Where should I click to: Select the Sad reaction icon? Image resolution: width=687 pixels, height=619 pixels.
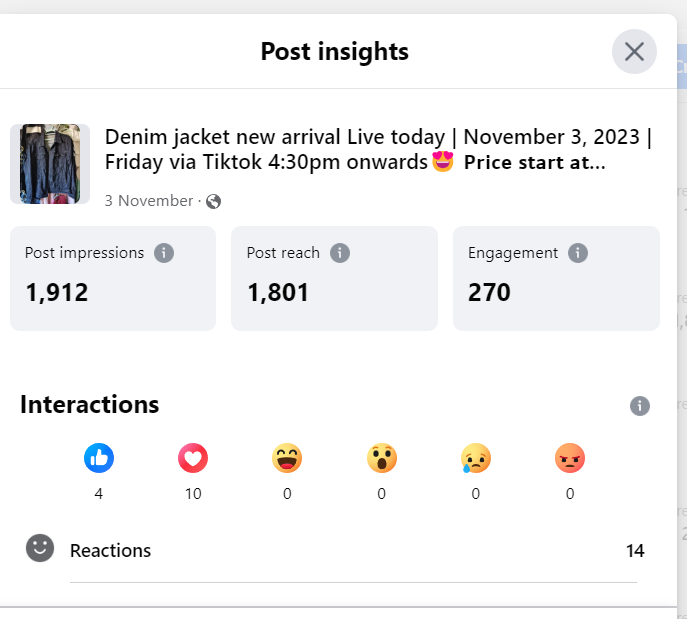(476, 458)
